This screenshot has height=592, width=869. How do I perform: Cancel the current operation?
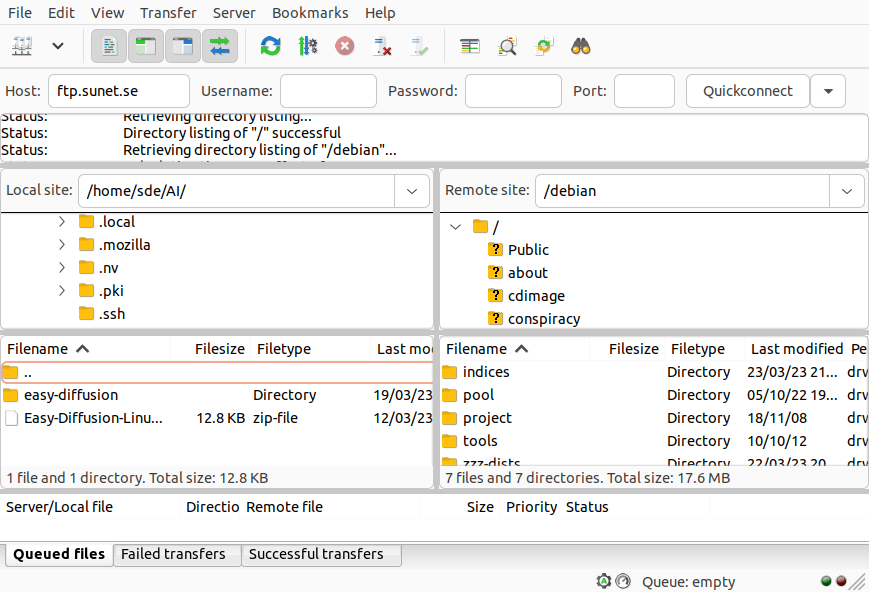[344, 46]
